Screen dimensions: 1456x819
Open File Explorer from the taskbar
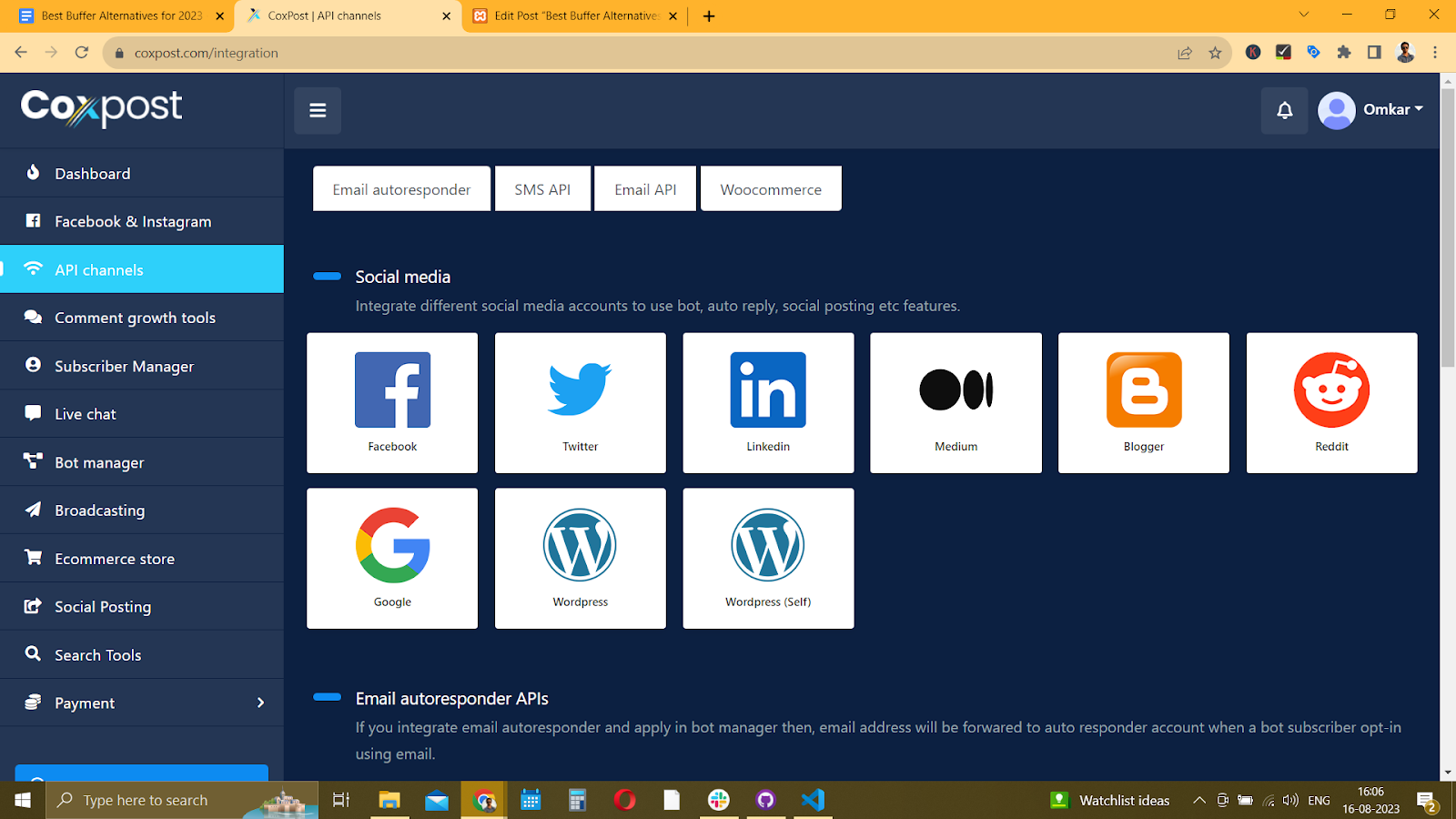tap(389, 800)
